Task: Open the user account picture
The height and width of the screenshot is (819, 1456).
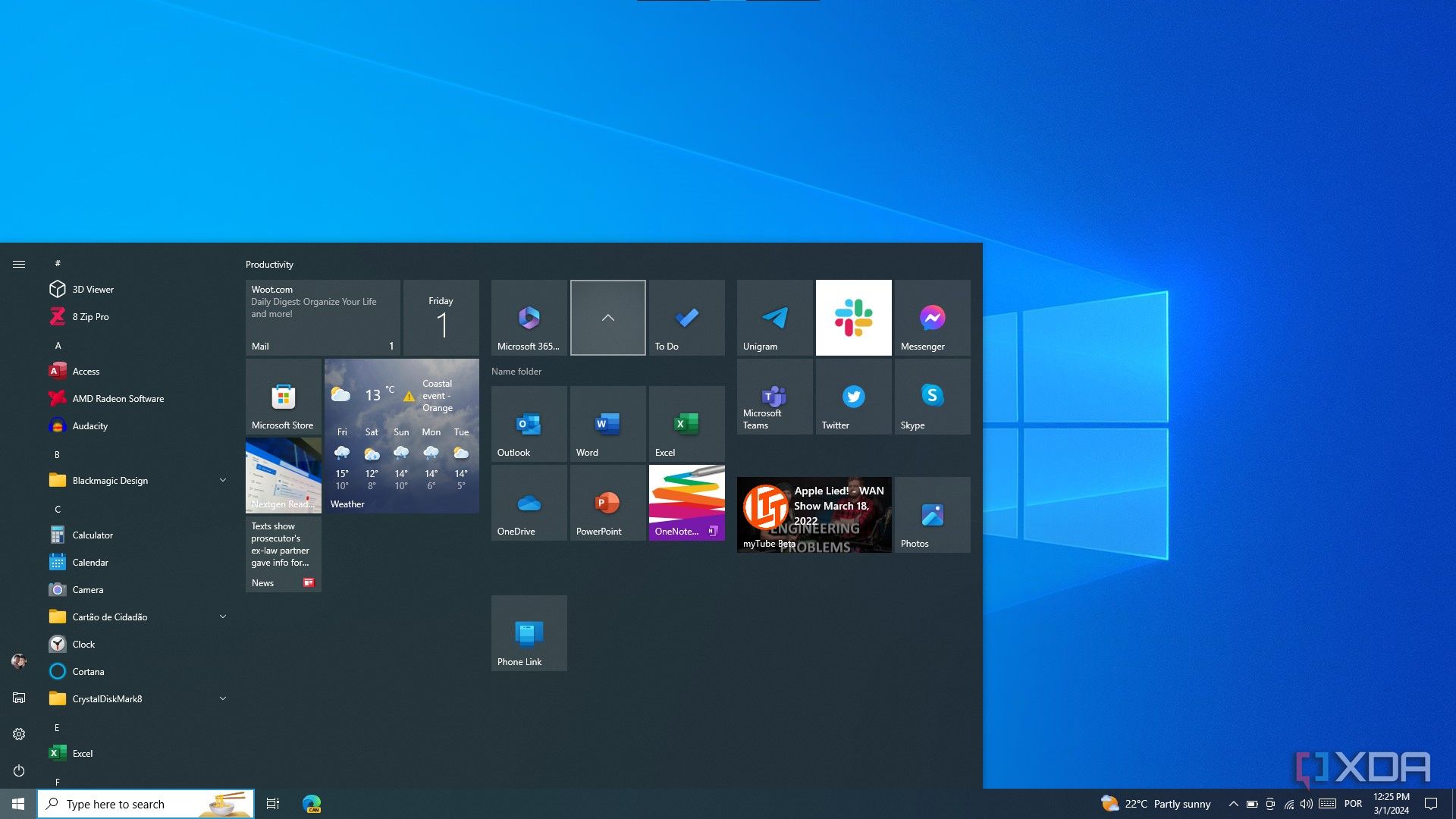Action: pyautogui.click(x=19, y=661)
